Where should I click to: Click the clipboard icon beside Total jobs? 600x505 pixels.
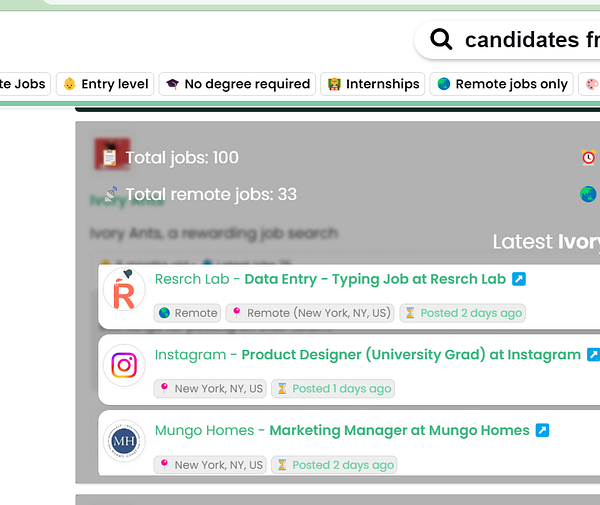(x=106, y=157)
